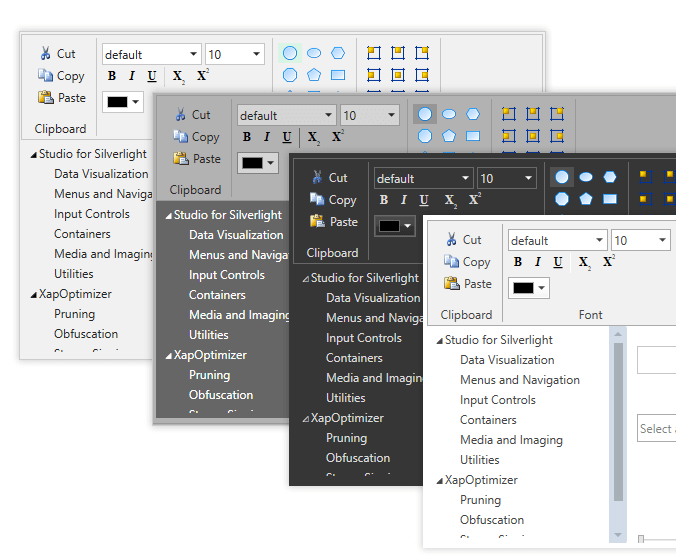
Task: Select Media and Imaging in white front window
Action: (511, 440)
